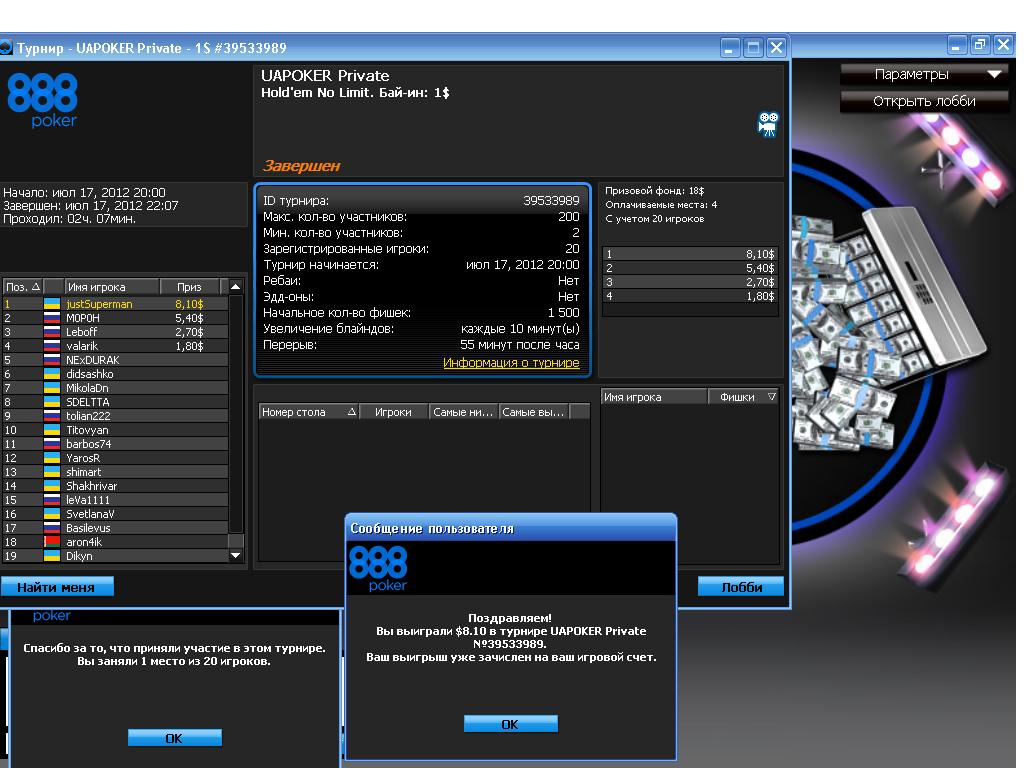
Task: Sort players by the Поз. column header
Action: (22, 287)
